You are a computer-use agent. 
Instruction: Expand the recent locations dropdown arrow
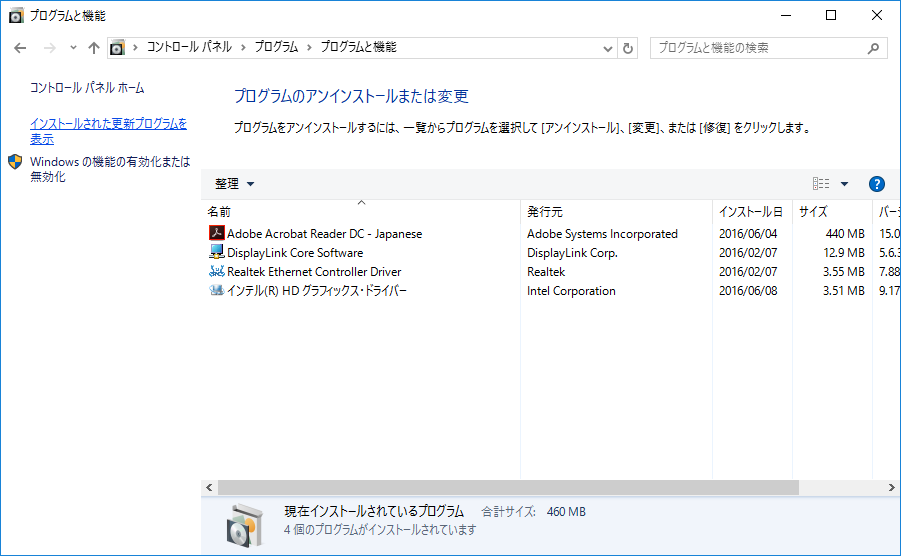73,48
